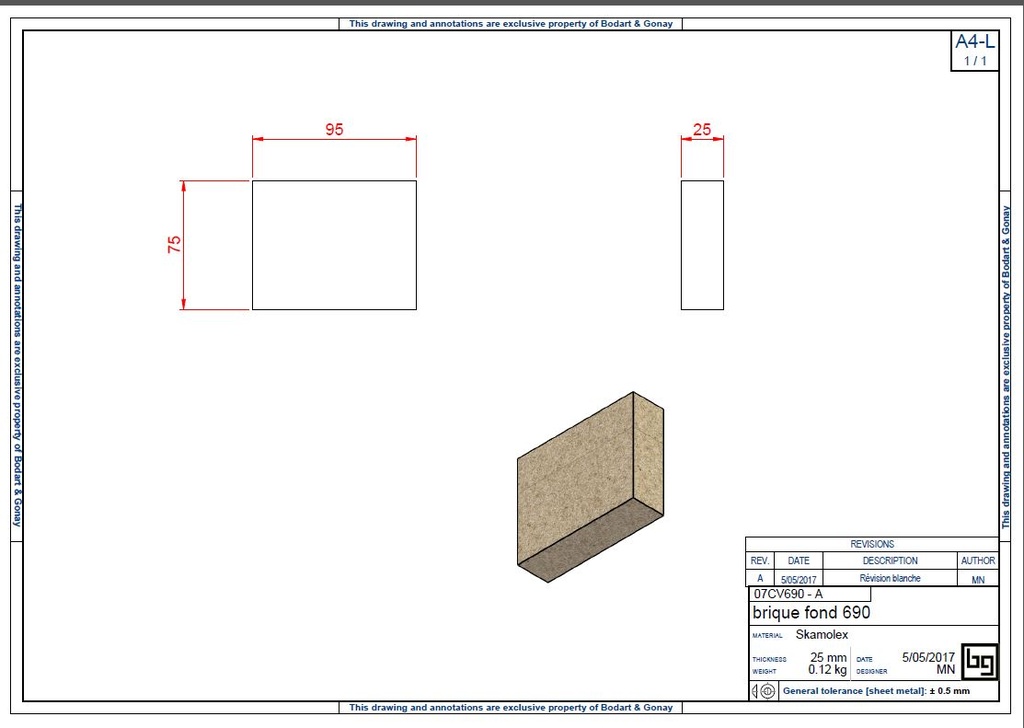
Task: Click the 0.12 kg weight value
Action: 827,670
